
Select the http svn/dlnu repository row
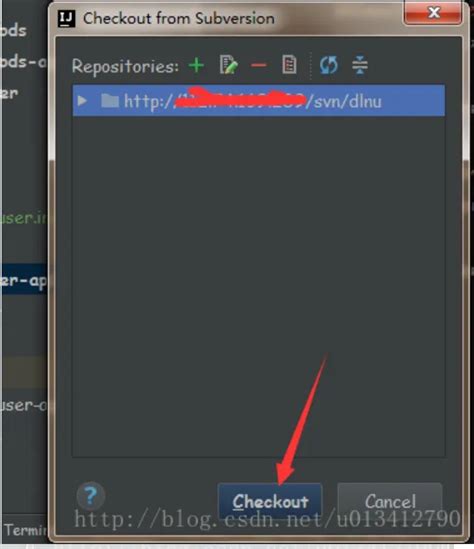(259, 100)
